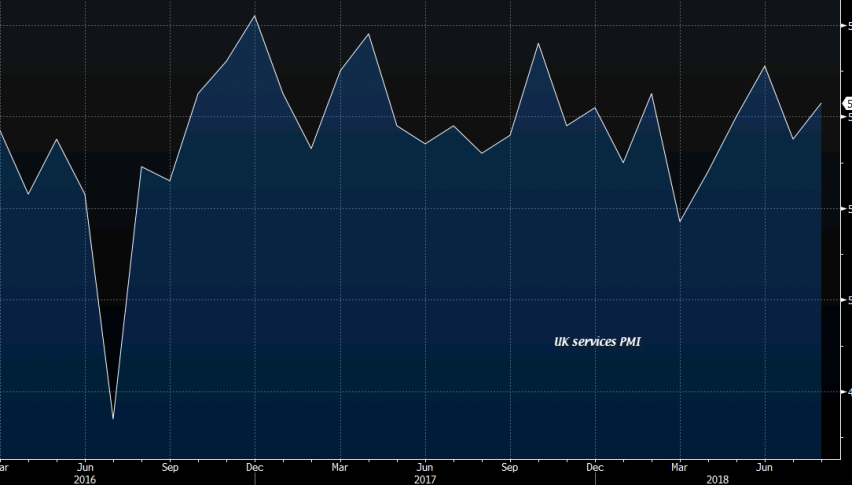The width and height of the screenshot is (852, 485).
Task: Click the Dec 2016 month axis label
Action: (x=255, y=467)
